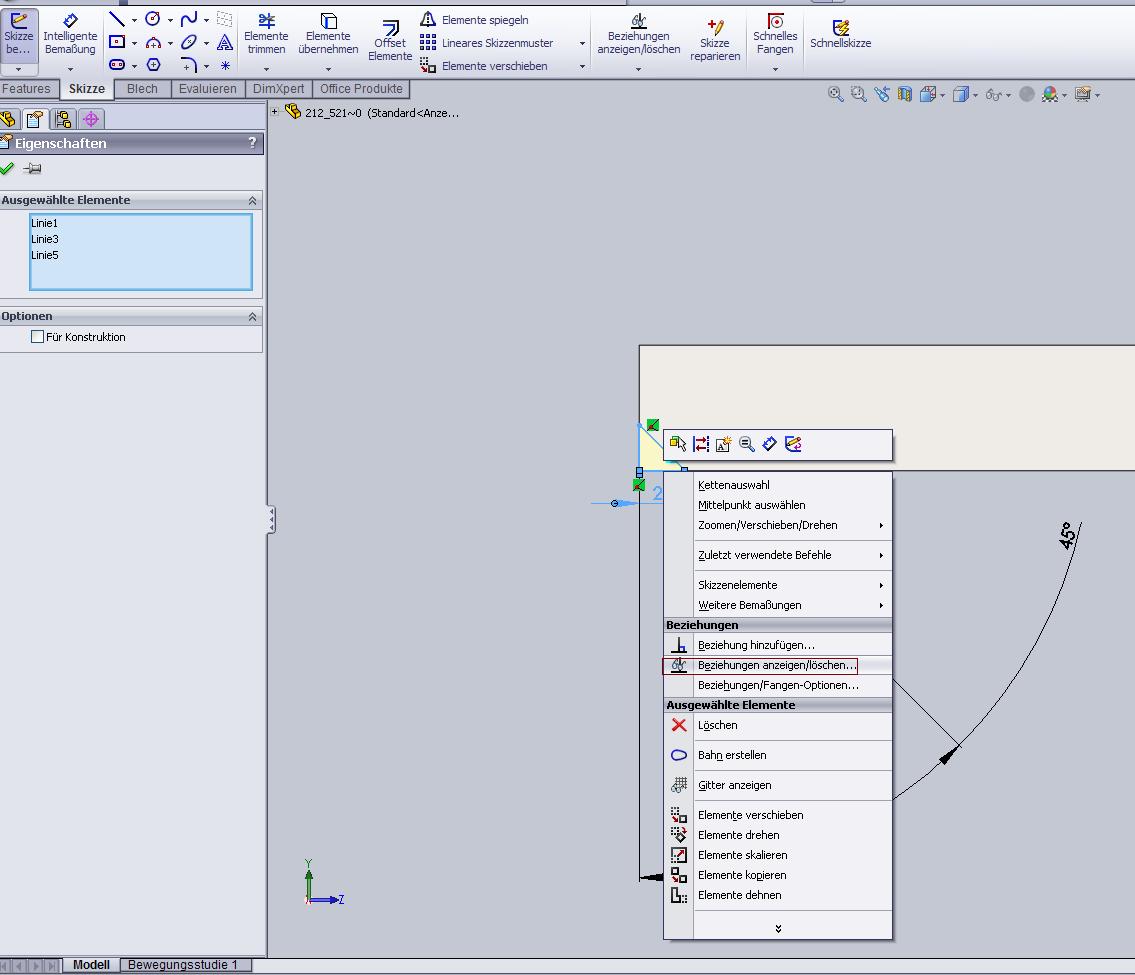Collapse the Ausgewählte Elemente section
1135x975 pixels.
[x=252, y=201]
